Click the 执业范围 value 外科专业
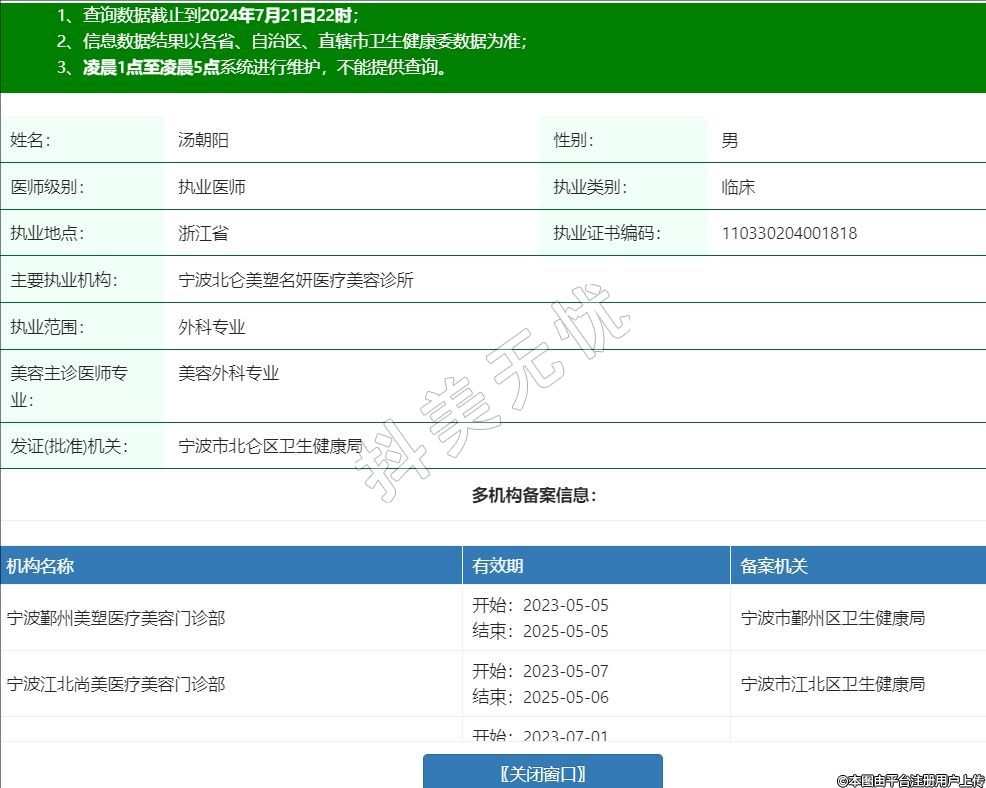This screenshot has height=788, width=986. coord(212,327)
